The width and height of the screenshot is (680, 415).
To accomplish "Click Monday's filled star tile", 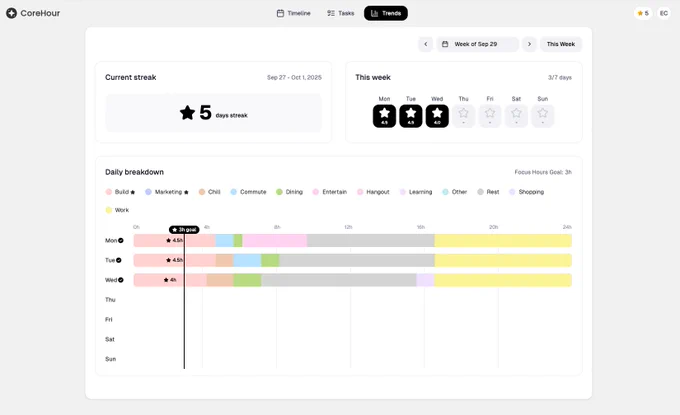I will point(384,116).
